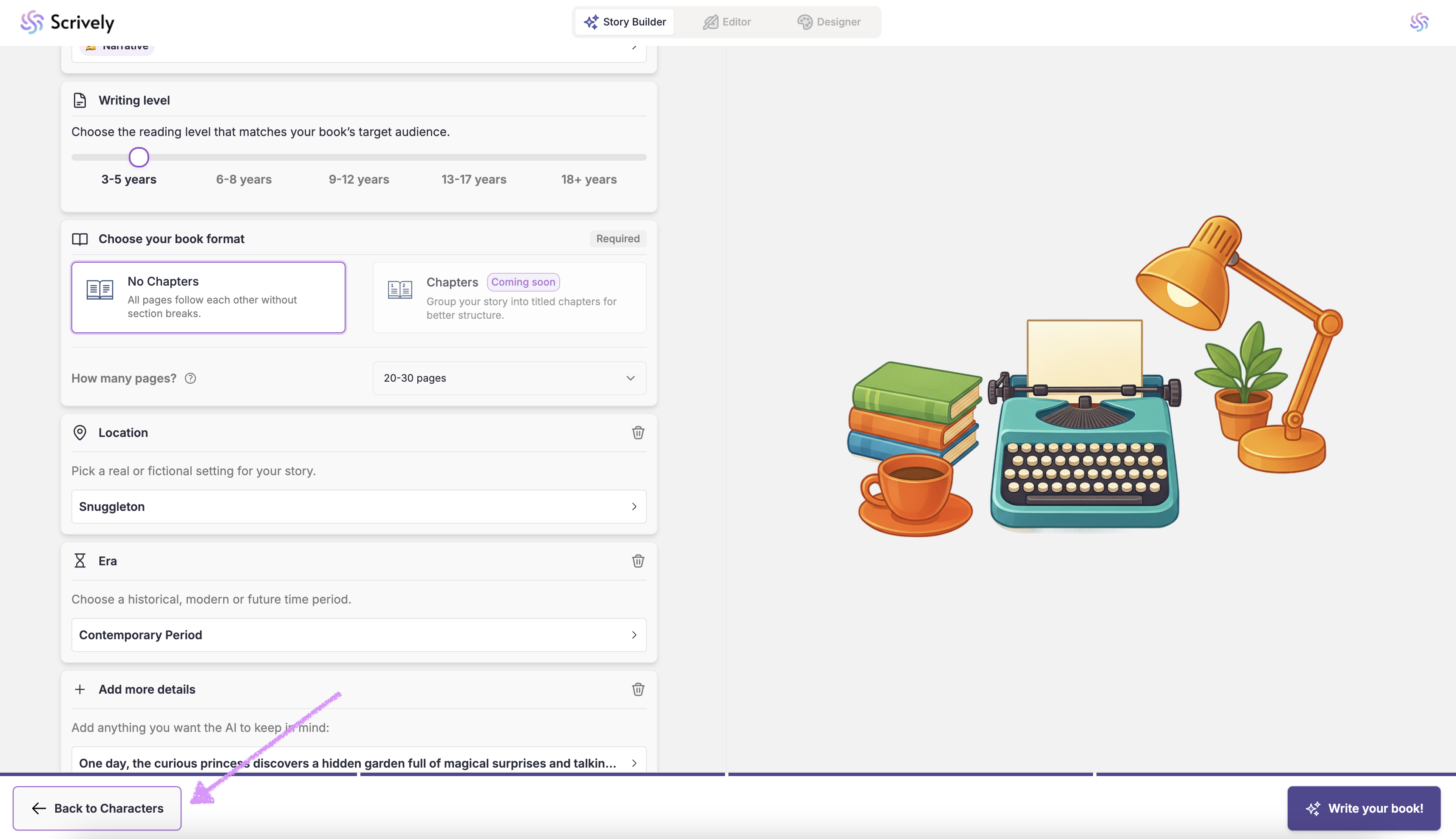Expand the Snuggleton location field
1456x839 pixels.
358,507
